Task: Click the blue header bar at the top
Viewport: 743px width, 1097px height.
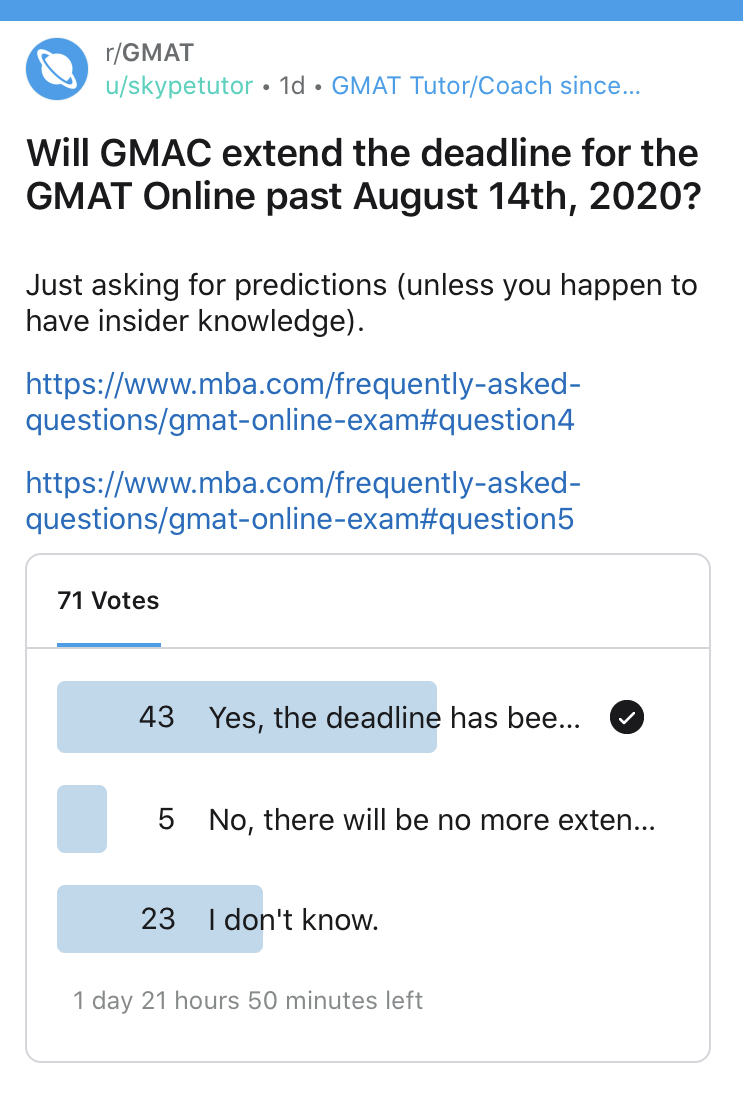Action: pos(371,9)
